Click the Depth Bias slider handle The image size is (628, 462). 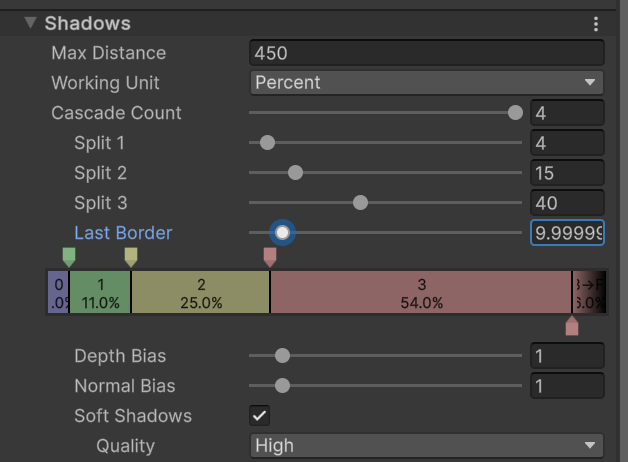pyautogui.click(x=282, y=356)
